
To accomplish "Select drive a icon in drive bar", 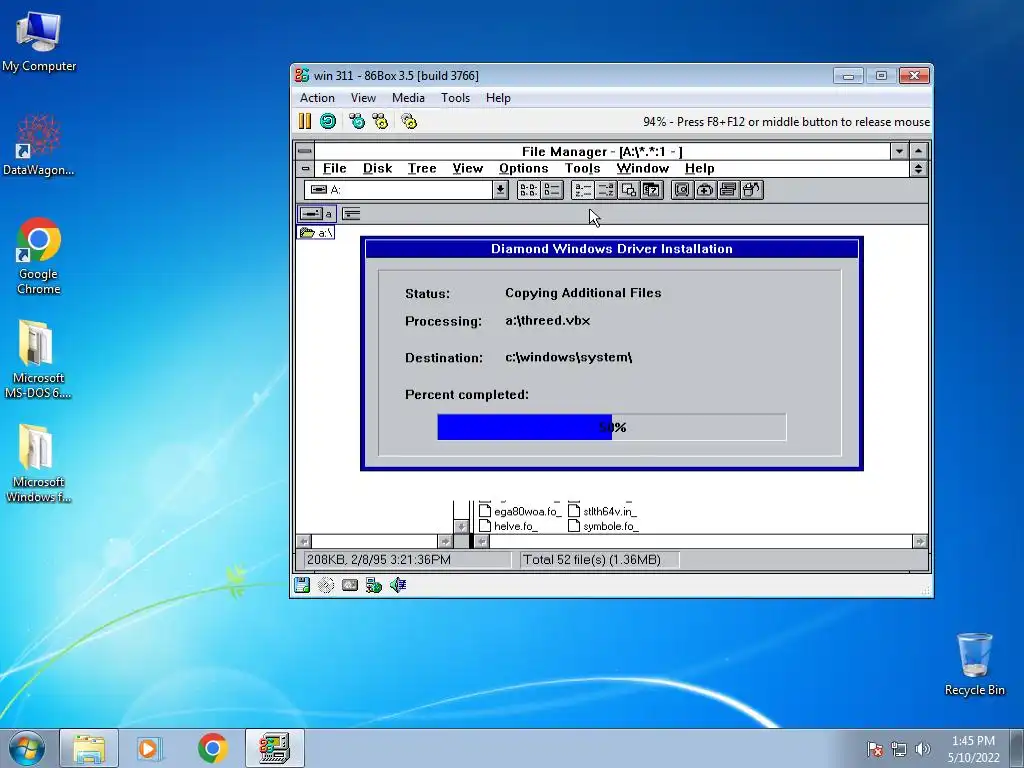I will click(317, 214).
